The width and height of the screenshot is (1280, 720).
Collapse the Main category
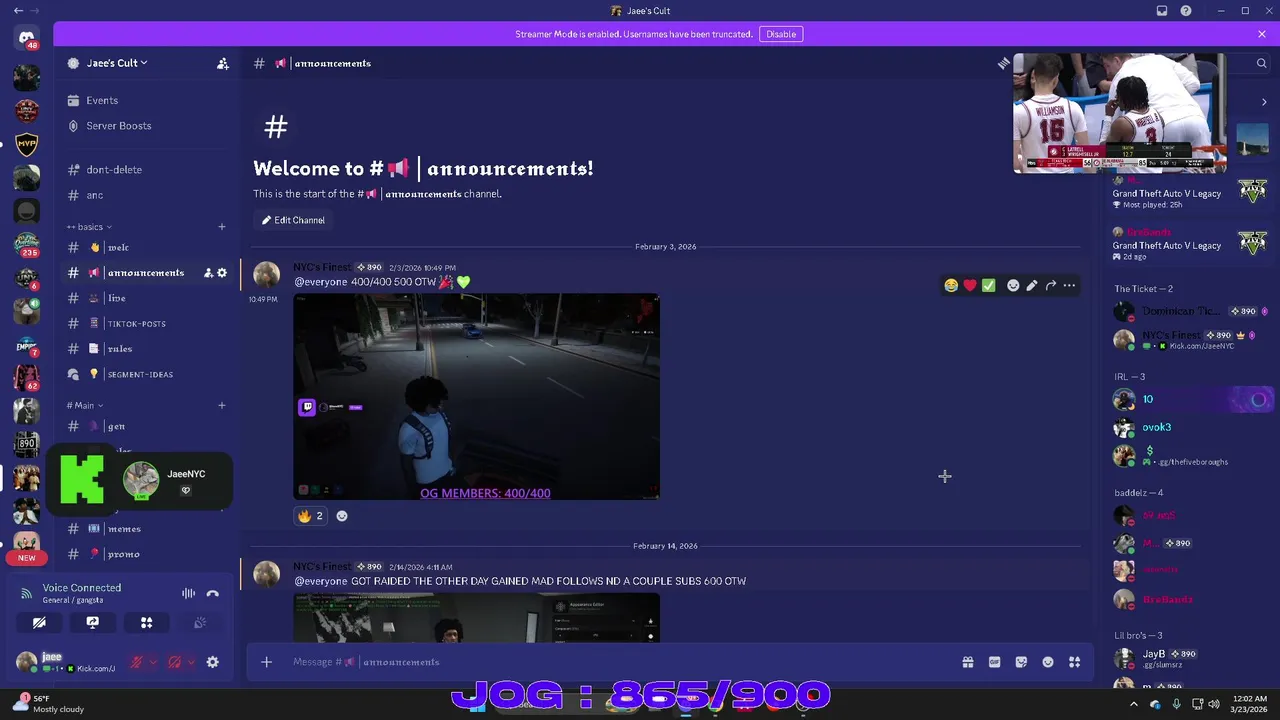86,405
